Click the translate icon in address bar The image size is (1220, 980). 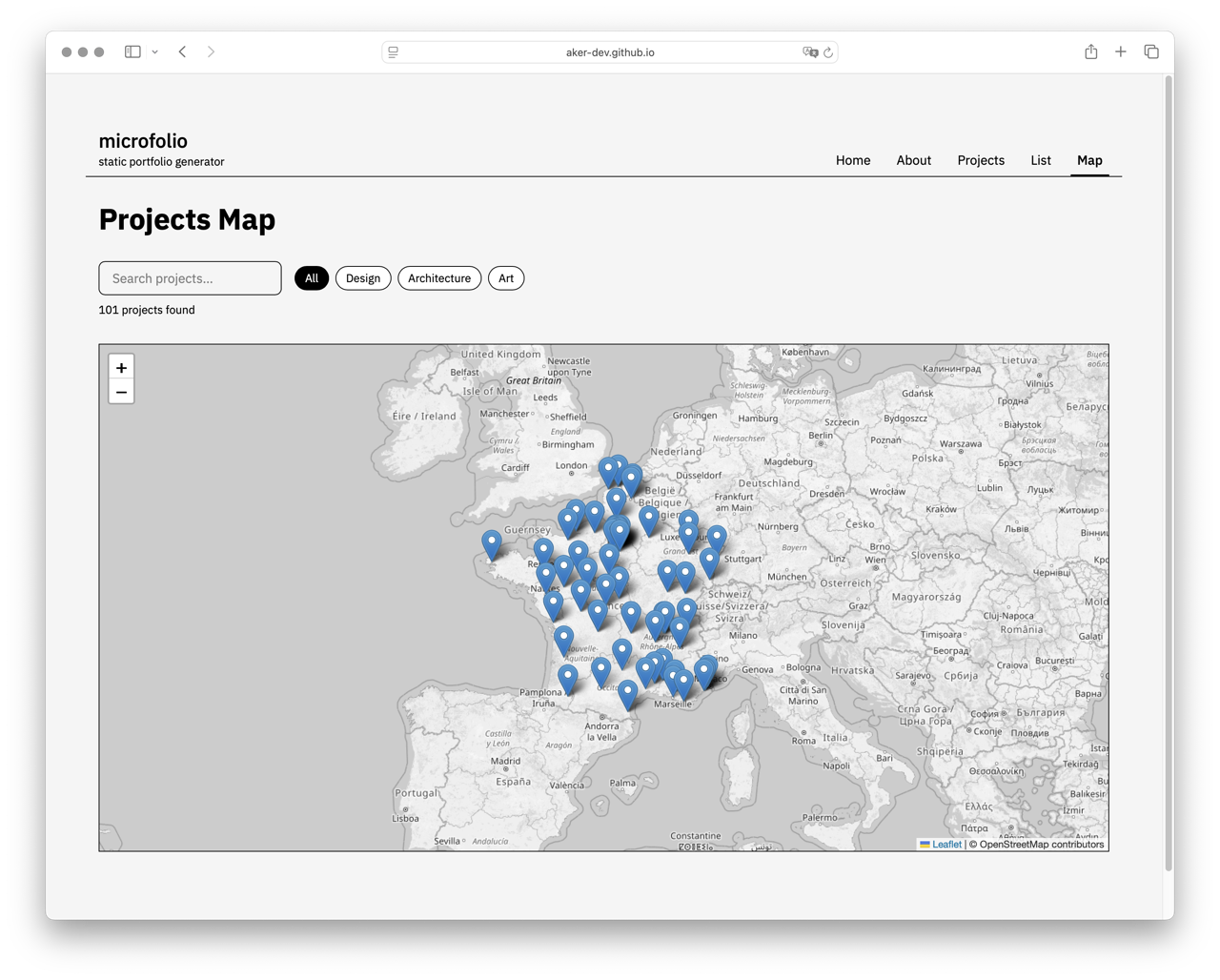(810, 52)
